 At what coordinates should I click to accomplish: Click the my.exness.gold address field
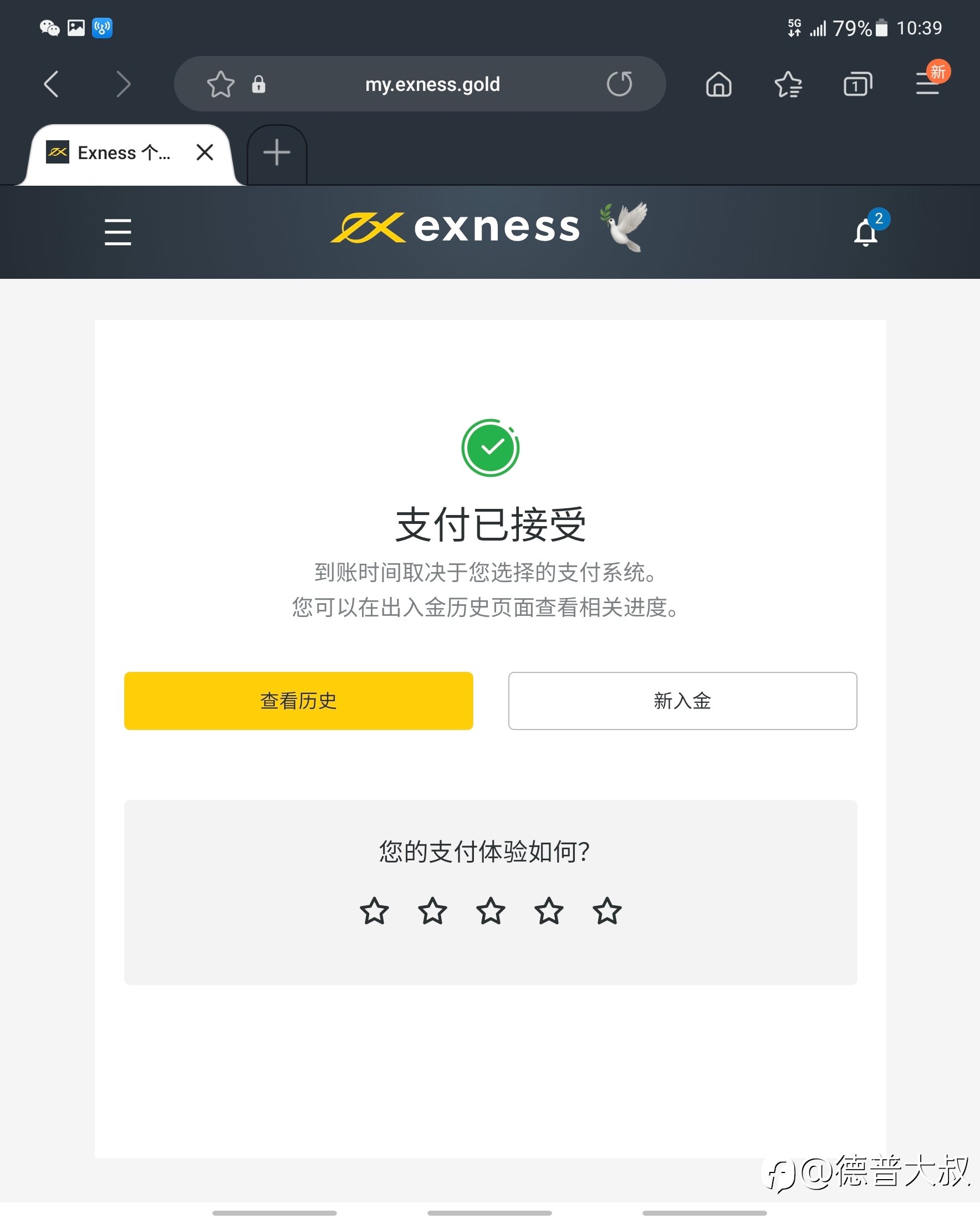(432, 84)
